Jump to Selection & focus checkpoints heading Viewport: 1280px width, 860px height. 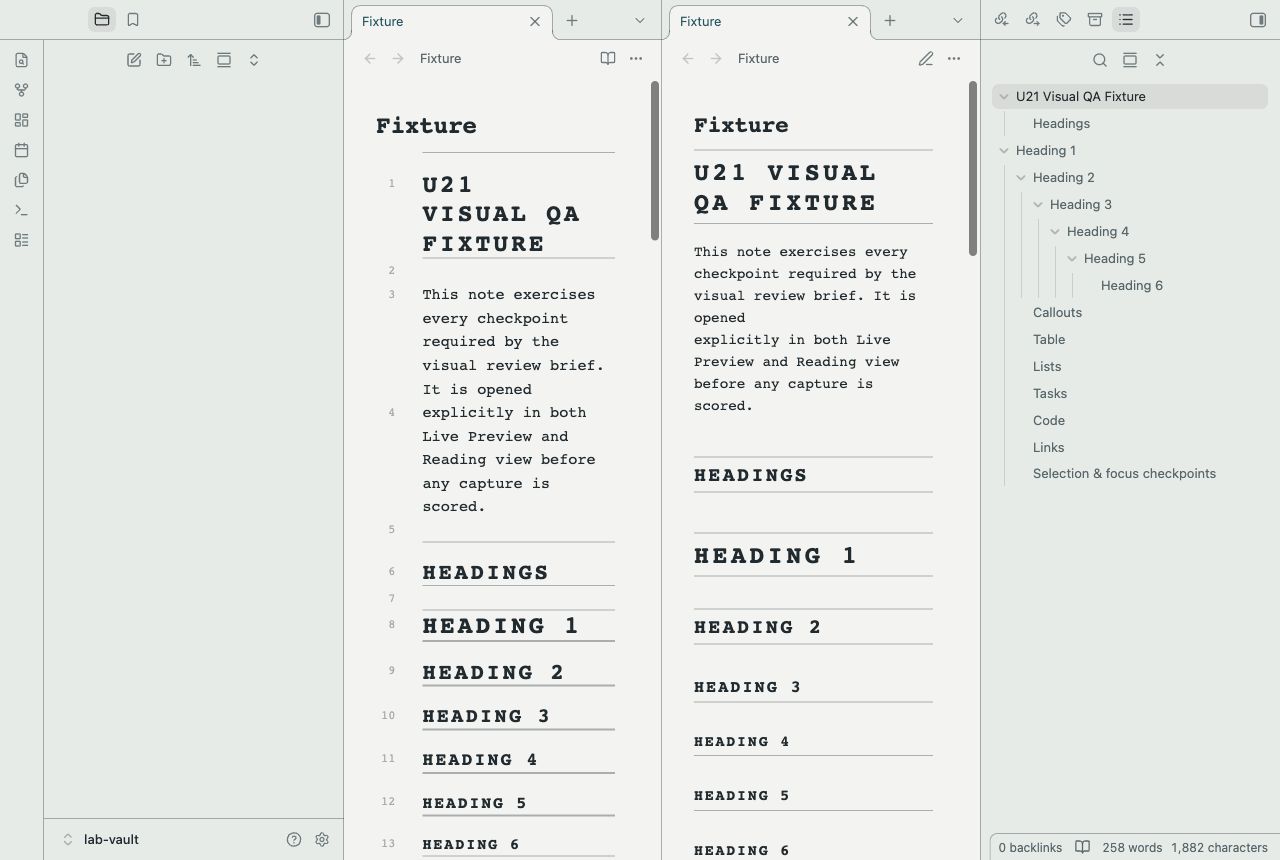point(1124,474)
